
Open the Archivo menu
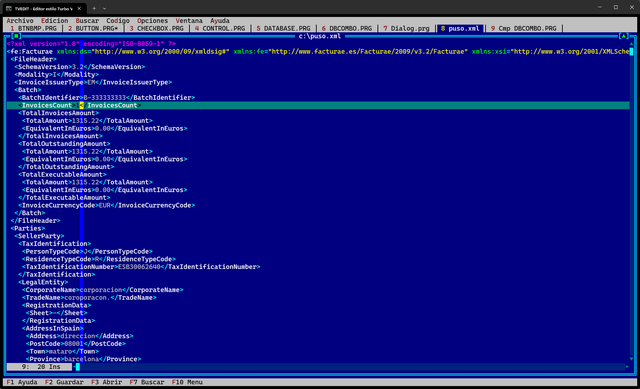[x=20, y=20]
